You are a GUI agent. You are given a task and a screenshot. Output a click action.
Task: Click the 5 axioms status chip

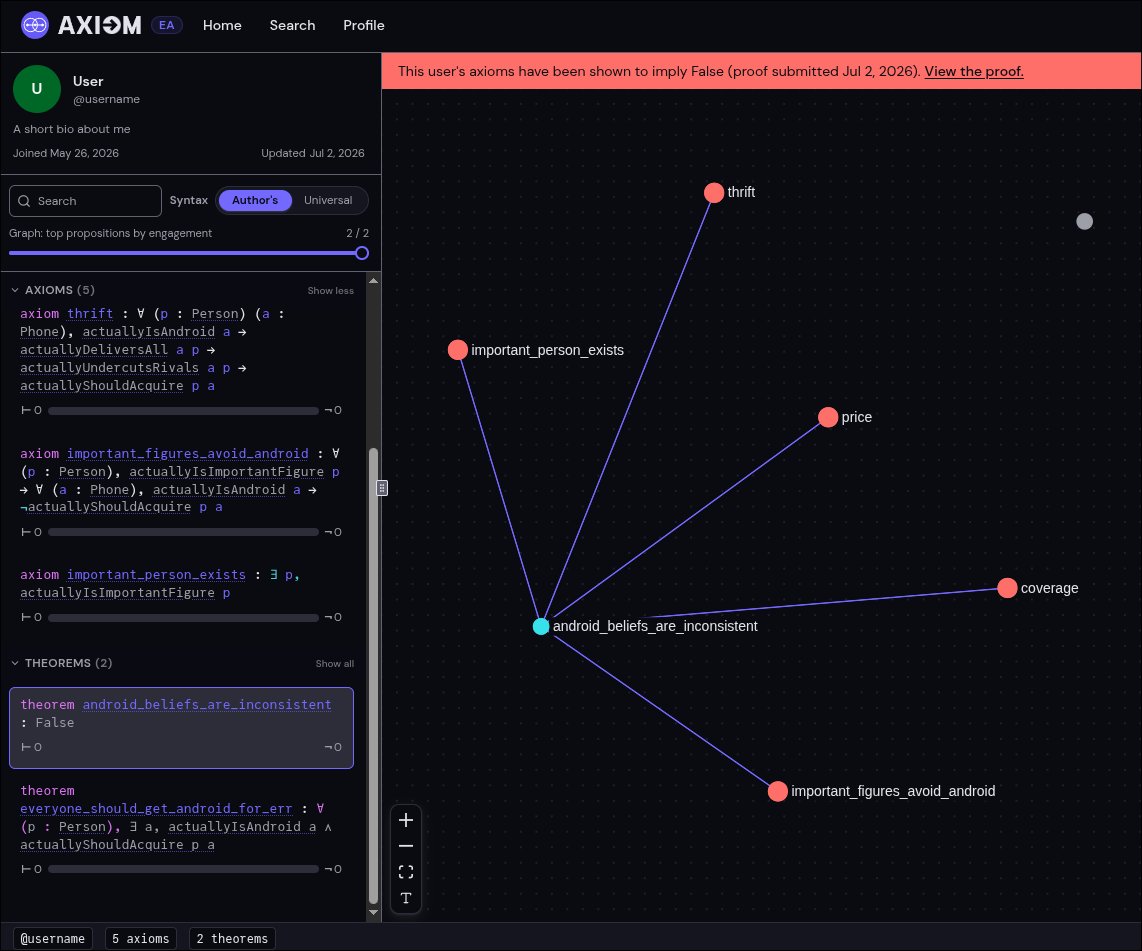point(141,939)
